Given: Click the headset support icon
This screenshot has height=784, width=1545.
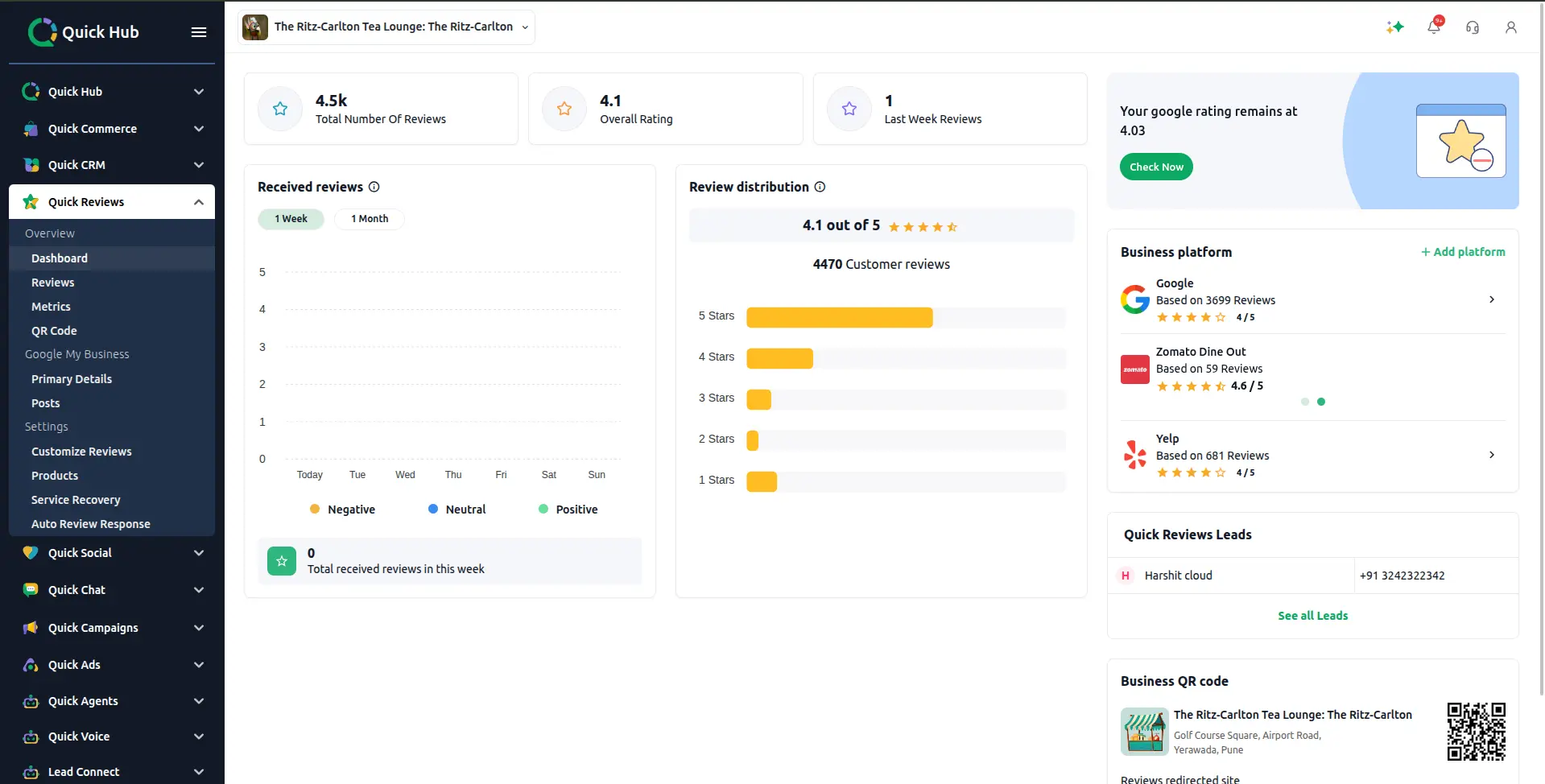Looking at the screenshot, I should pyautogui.click(x=1473, y=27).
